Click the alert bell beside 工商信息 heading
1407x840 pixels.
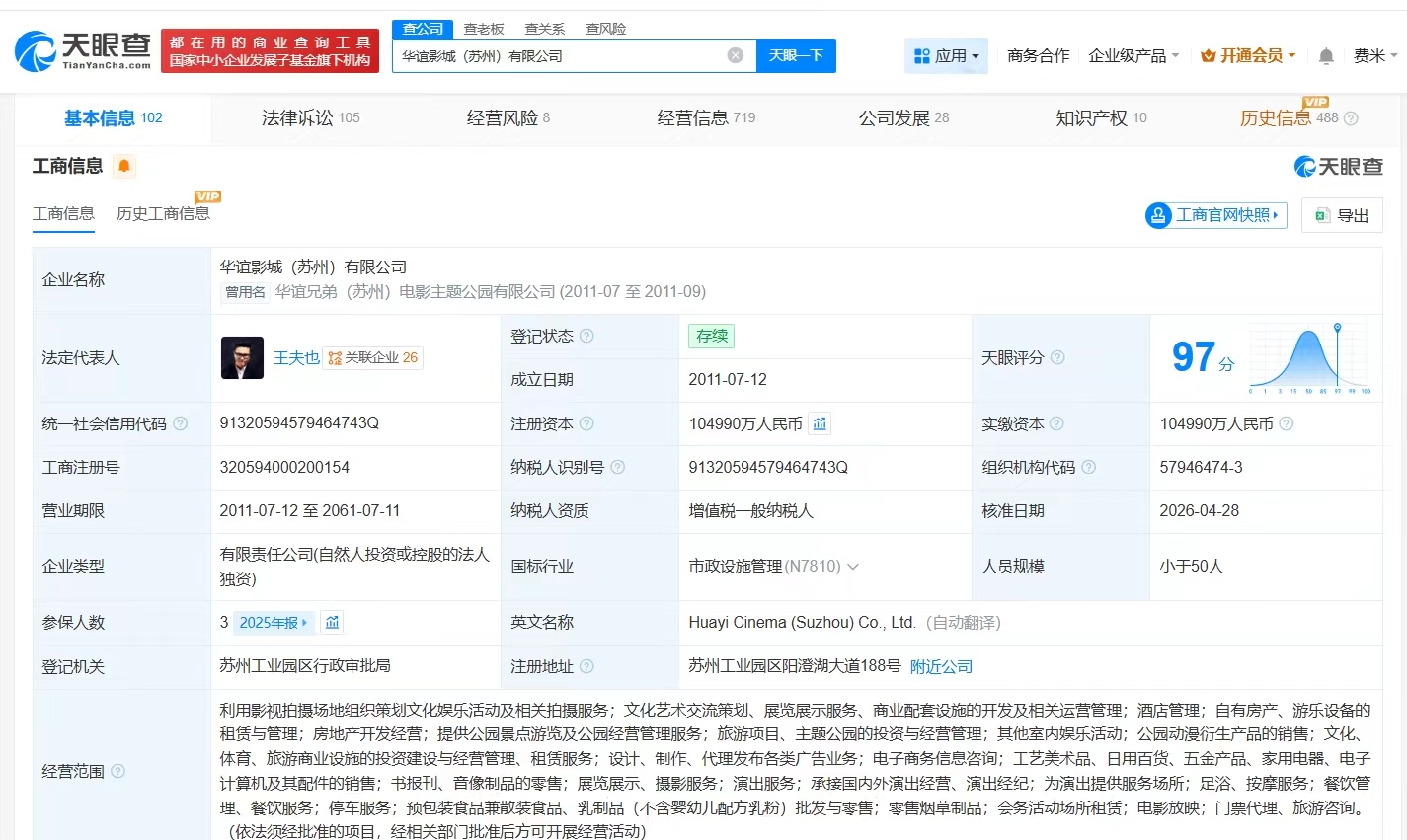click(x=124, y=166)
